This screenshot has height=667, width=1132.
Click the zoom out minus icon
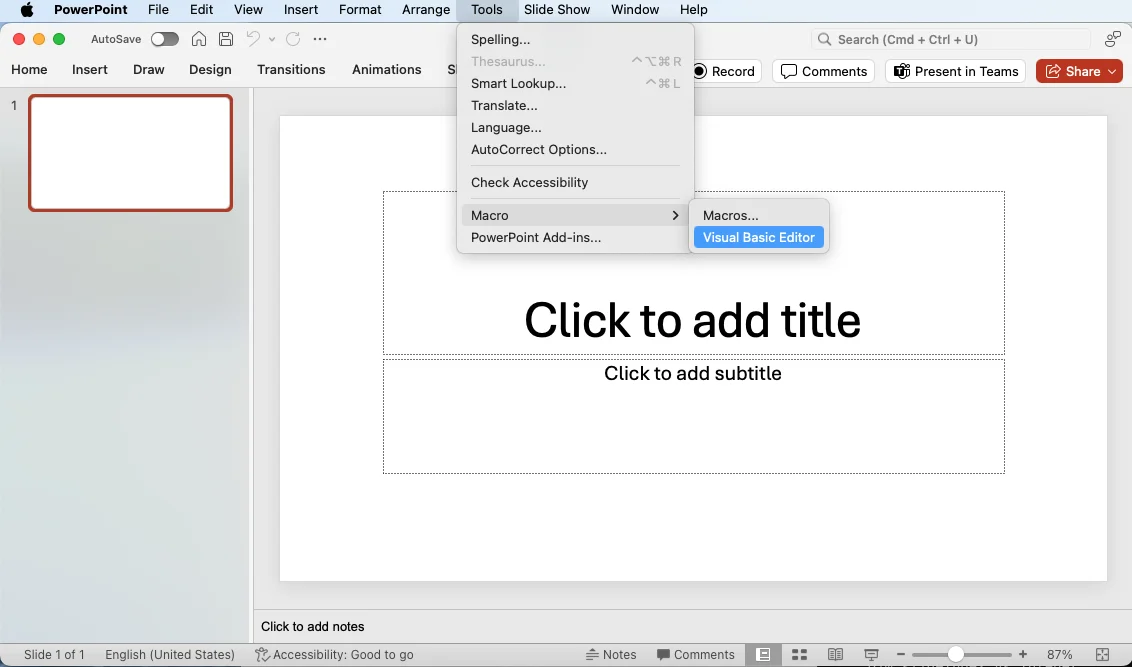click(x=900, y=655)
